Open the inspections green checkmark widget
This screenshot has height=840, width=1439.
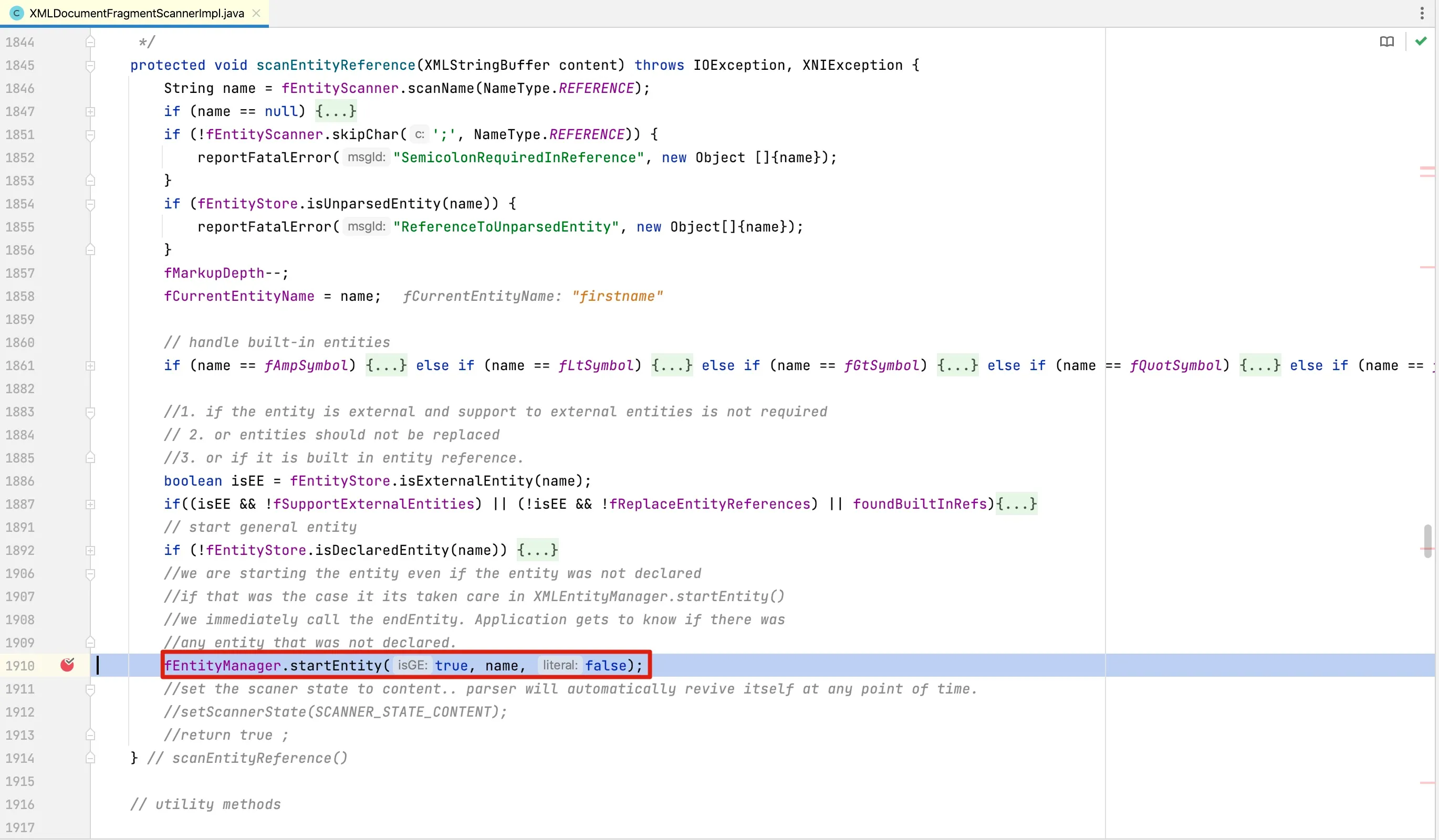[x=1421, y=41]
